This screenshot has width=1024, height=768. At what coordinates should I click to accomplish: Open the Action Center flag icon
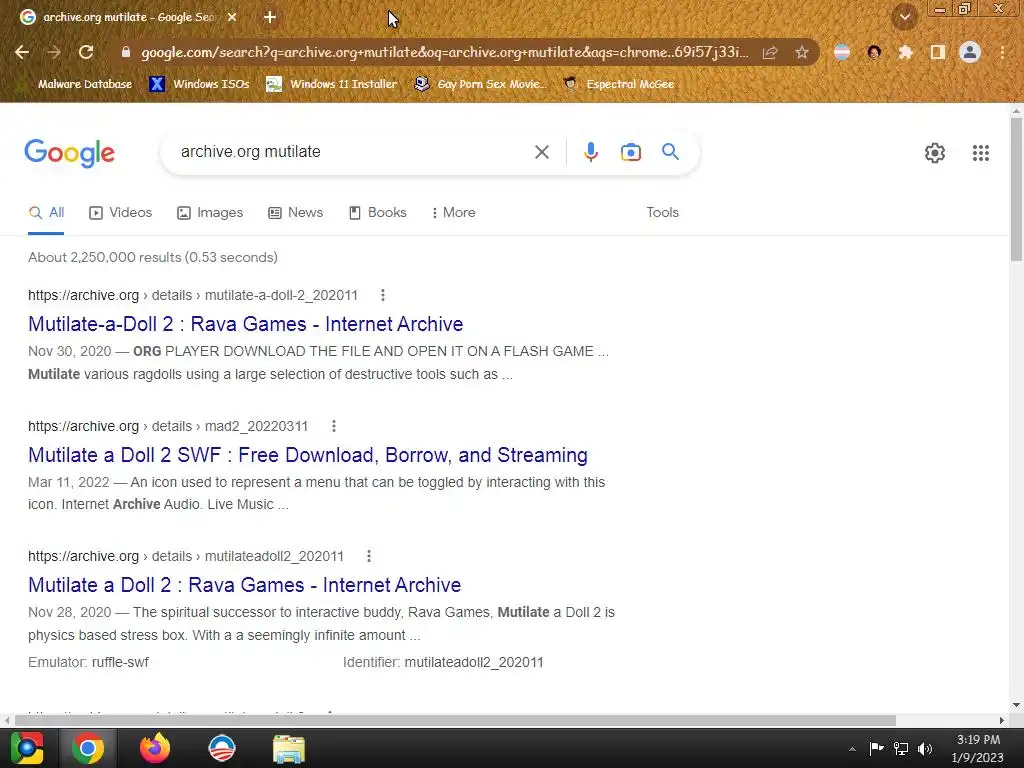click(x=876, y=749)
